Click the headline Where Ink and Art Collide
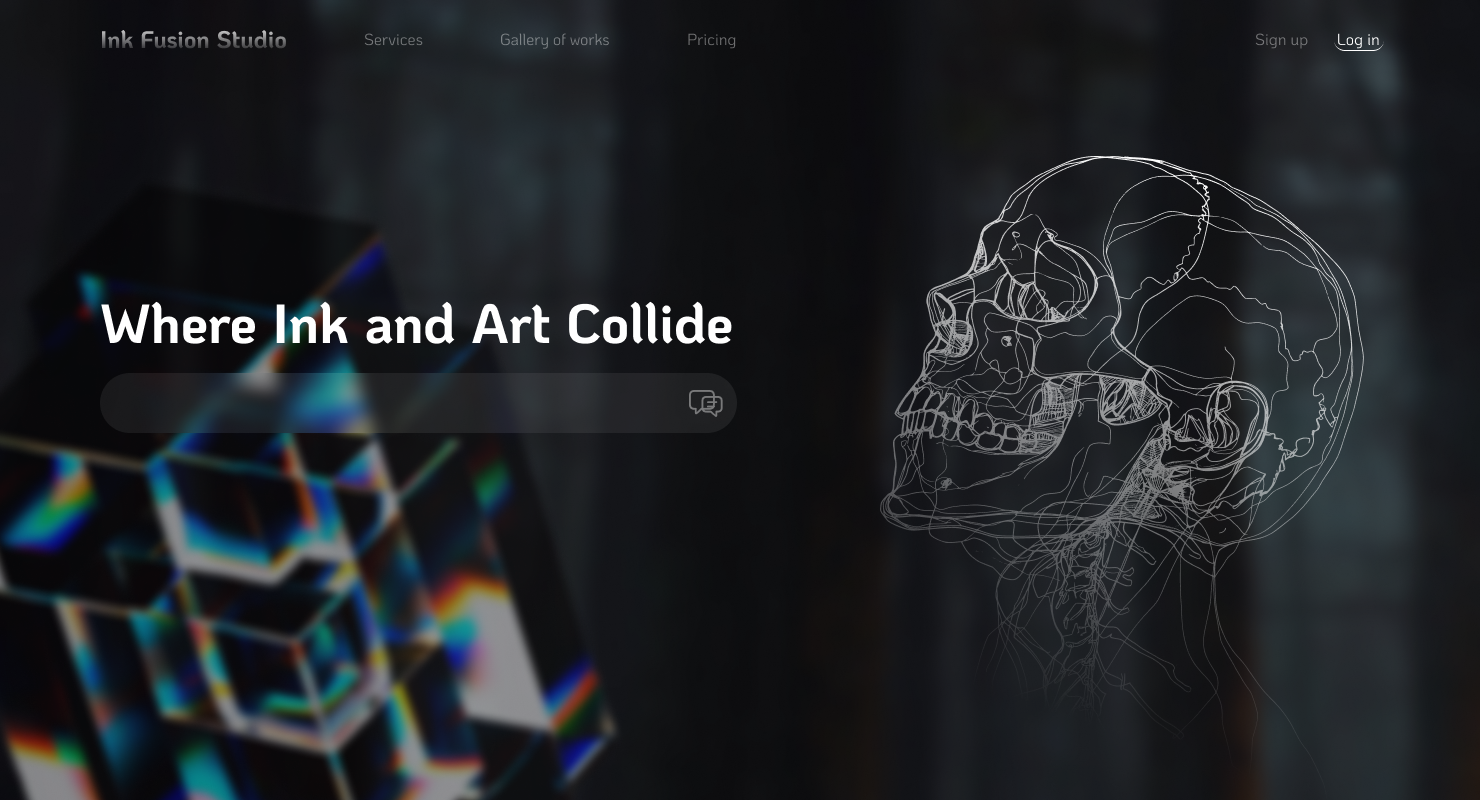 pyautogui.click(x=416, y=325)
